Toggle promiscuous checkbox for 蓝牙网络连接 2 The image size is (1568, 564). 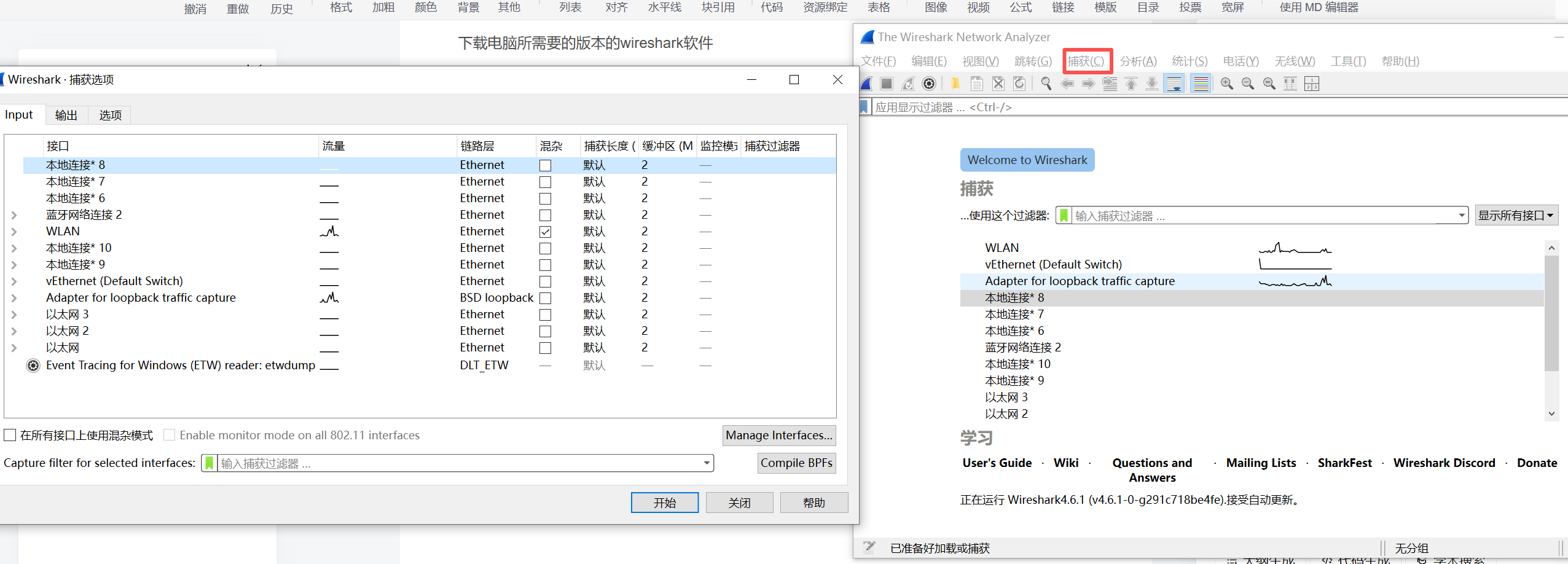545,215
